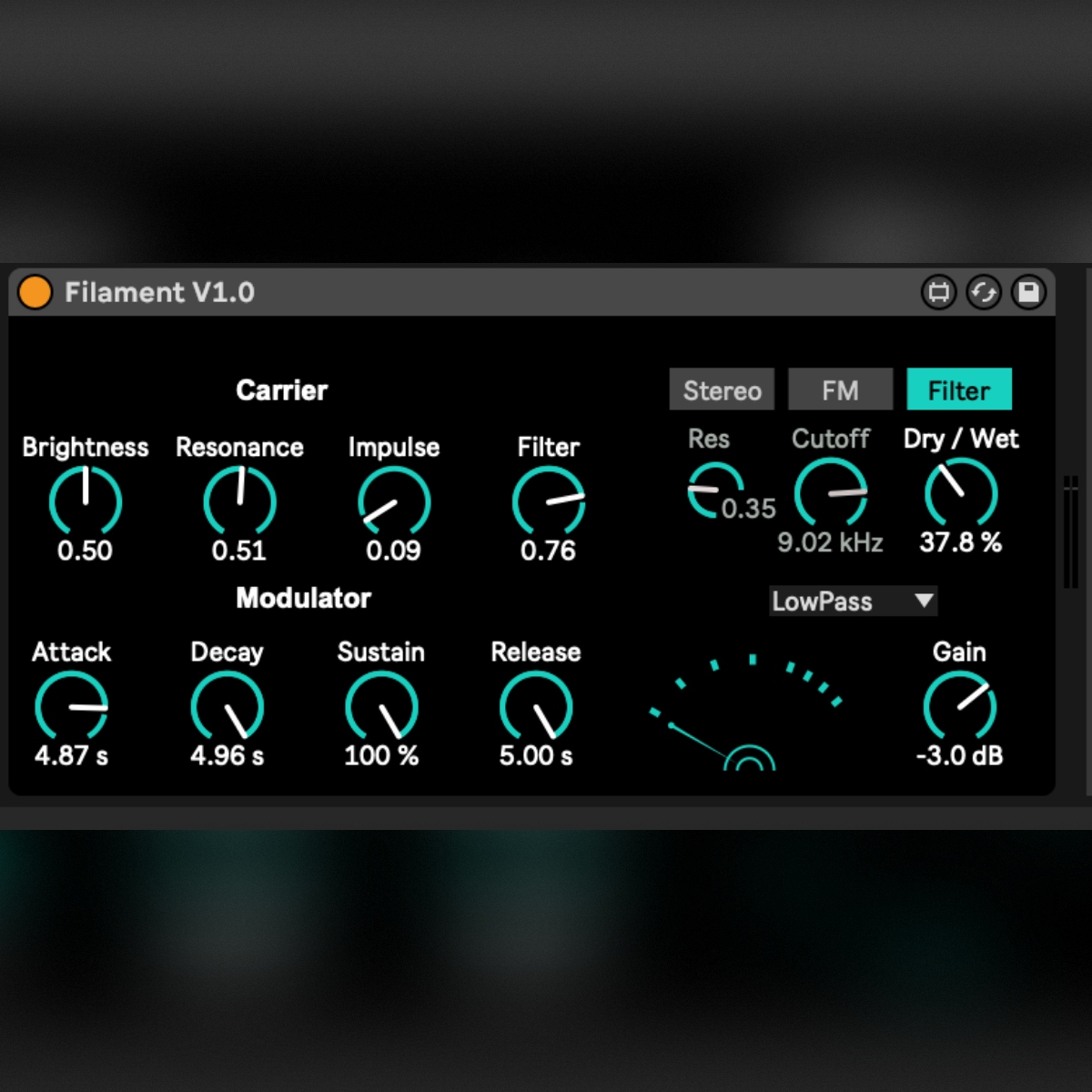The height and width of the screenshot is (1092, 1092).
Task: Toggle the FM mode button
Action: click(x=840, y=390)
